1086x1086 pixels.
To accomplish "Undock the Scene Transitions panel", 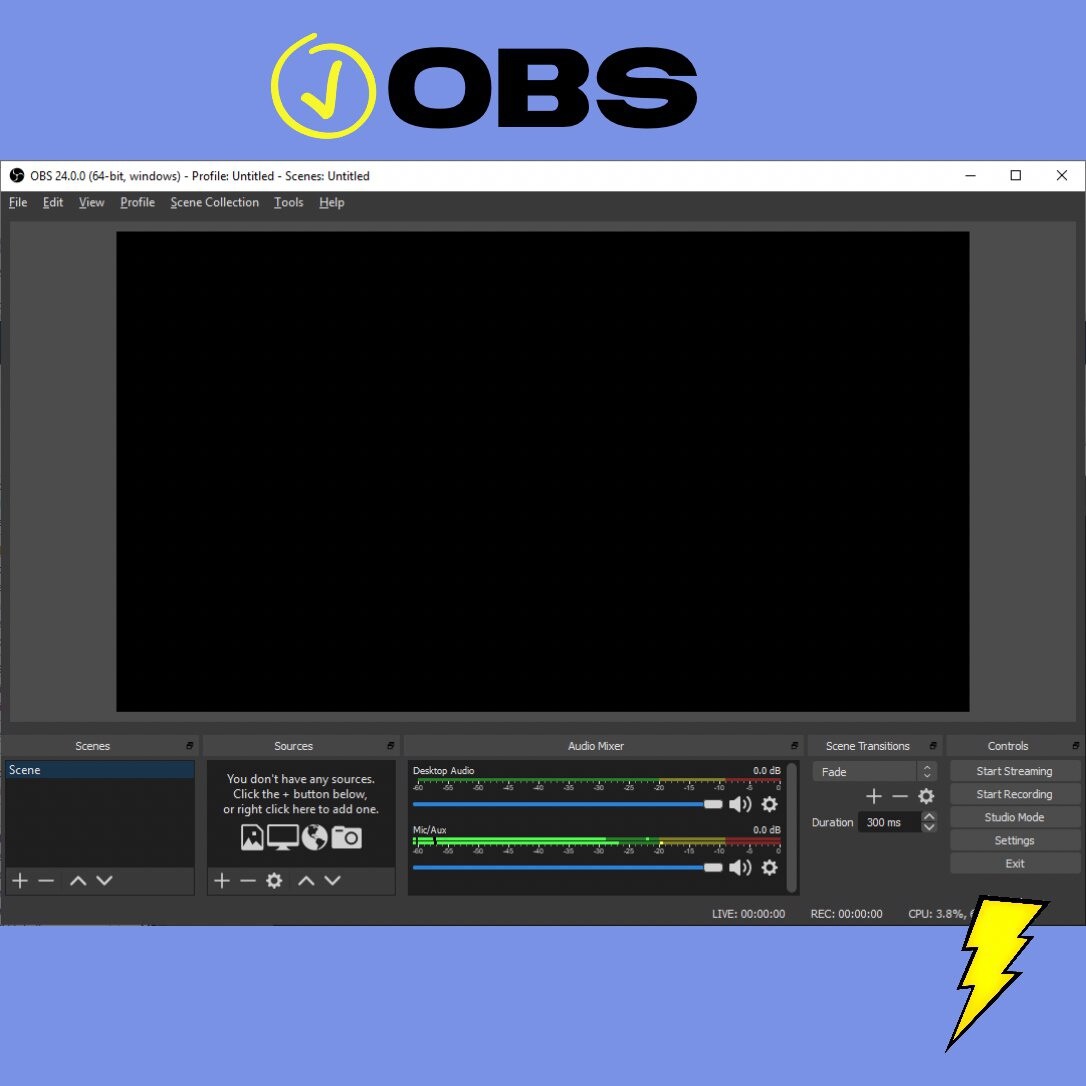I will pos(932,746).
